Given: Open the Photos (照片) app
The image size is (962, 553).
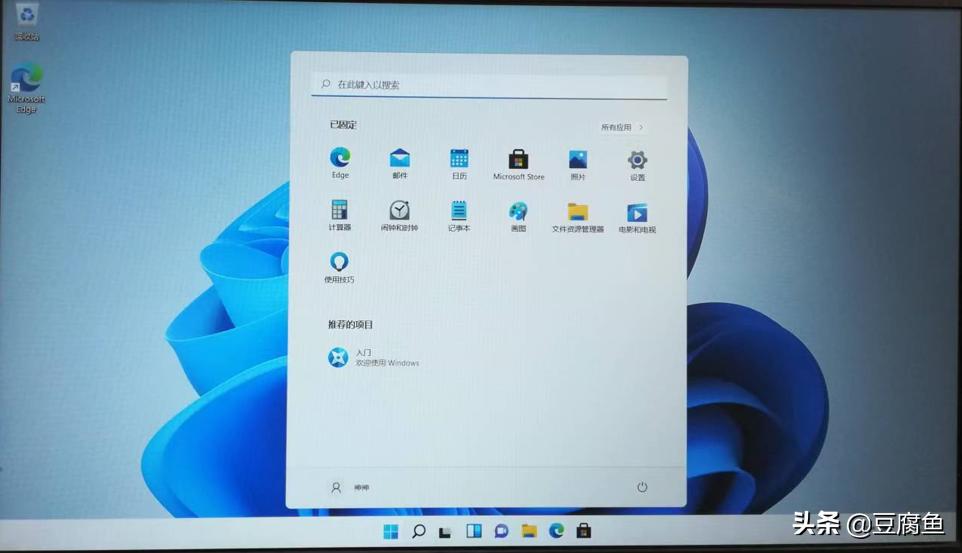Looking at the screenshot, I should 577,164.
